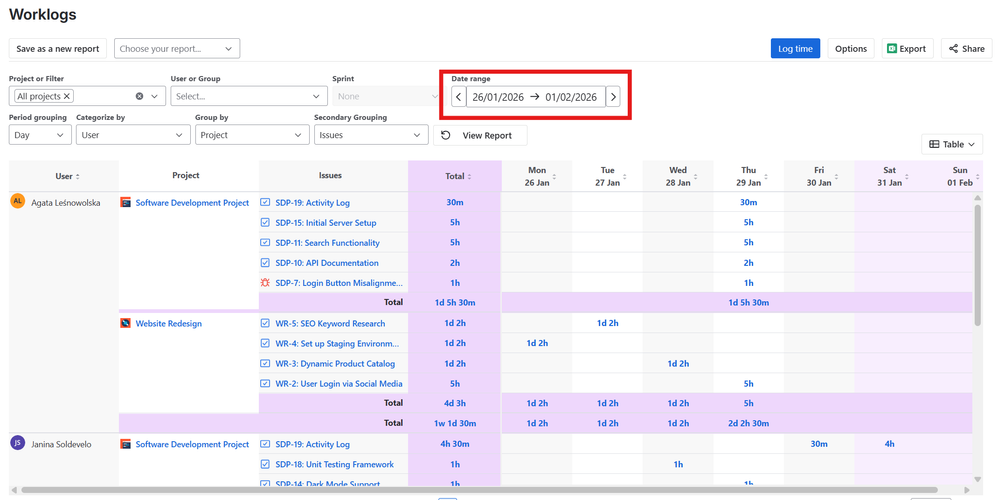Click the Log time button
This screenshot has height=500, width=998.
coord(795,49)
